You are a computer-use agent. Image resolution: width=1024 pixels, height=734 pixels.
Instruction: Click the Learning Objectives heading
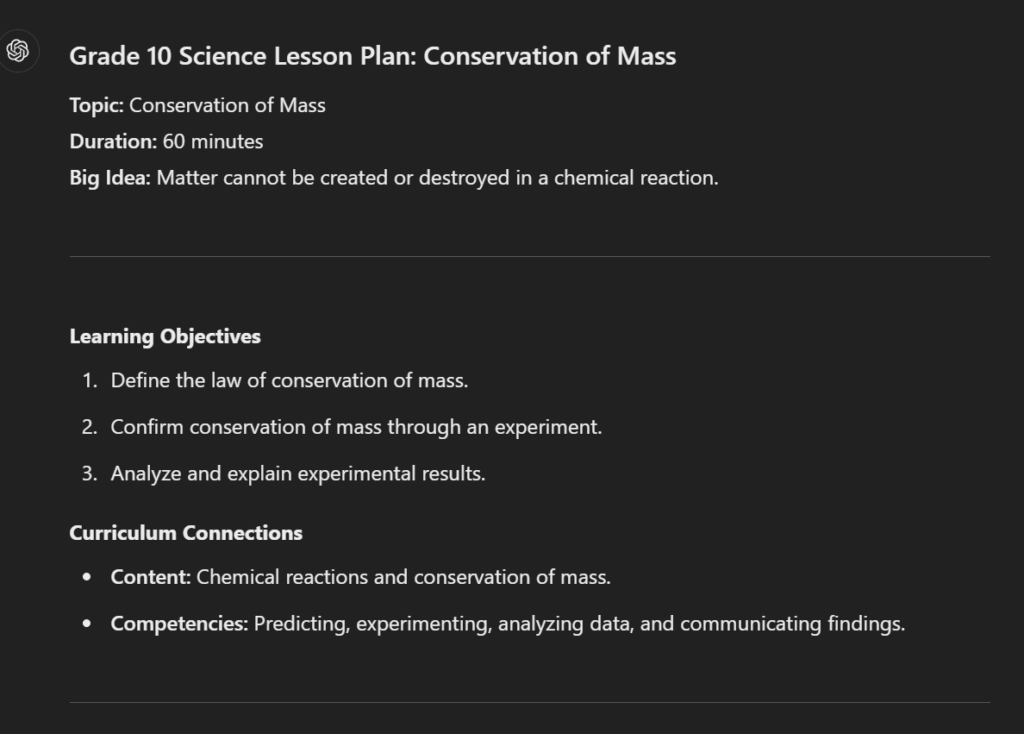pos(165,336)
